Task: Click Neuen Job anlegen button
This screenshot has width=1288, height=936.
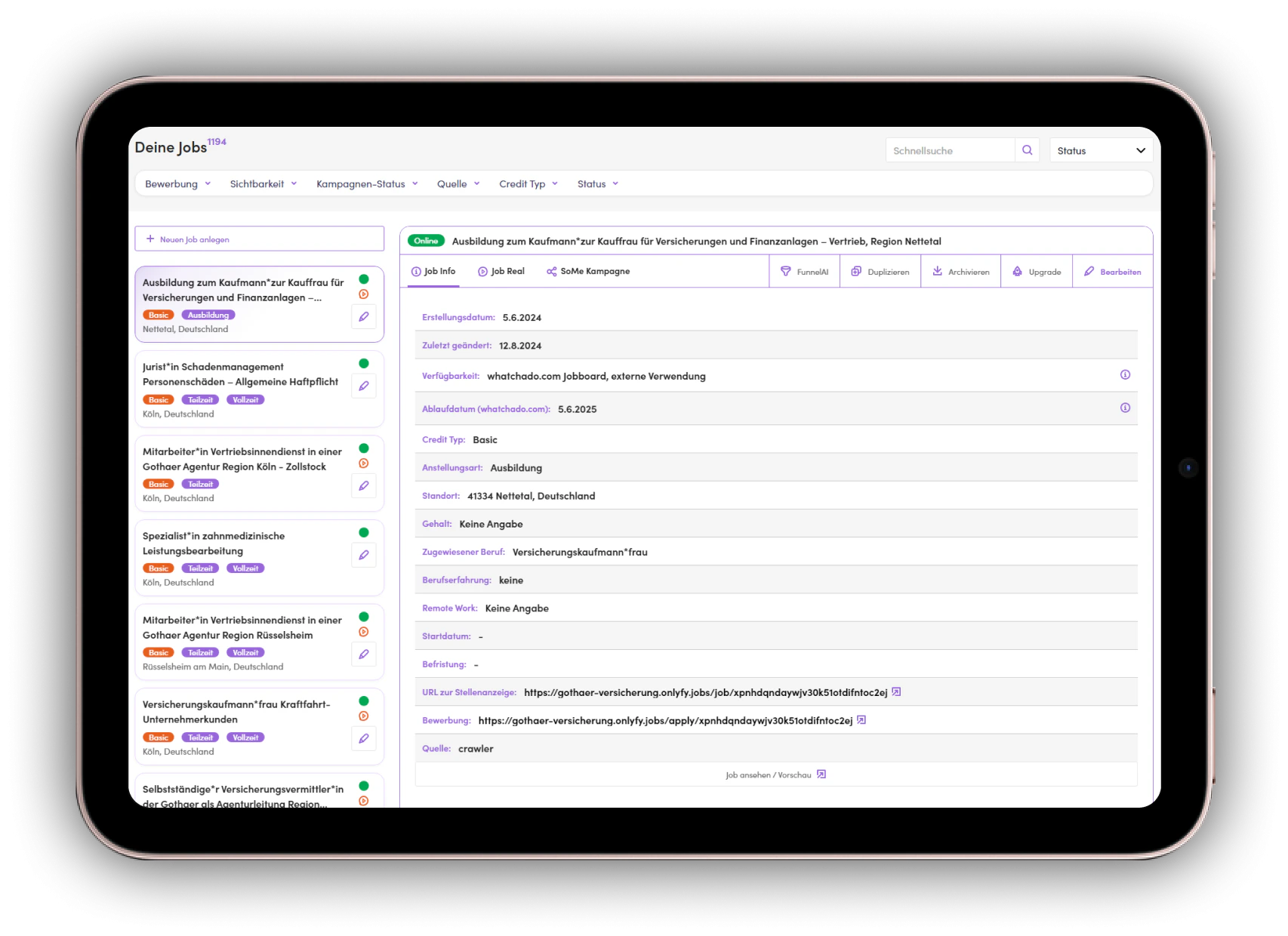Action: 259,239
